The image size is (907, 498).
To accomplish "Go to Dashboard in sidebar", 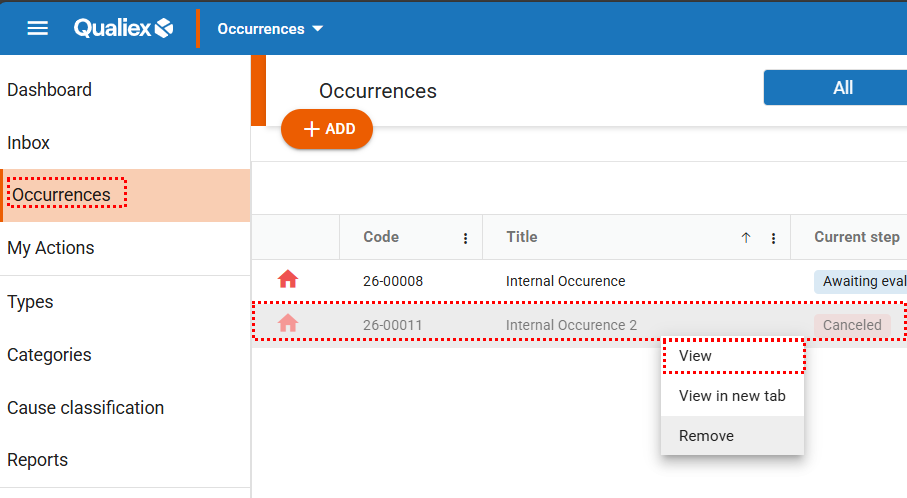I will (x=49, y=90).
